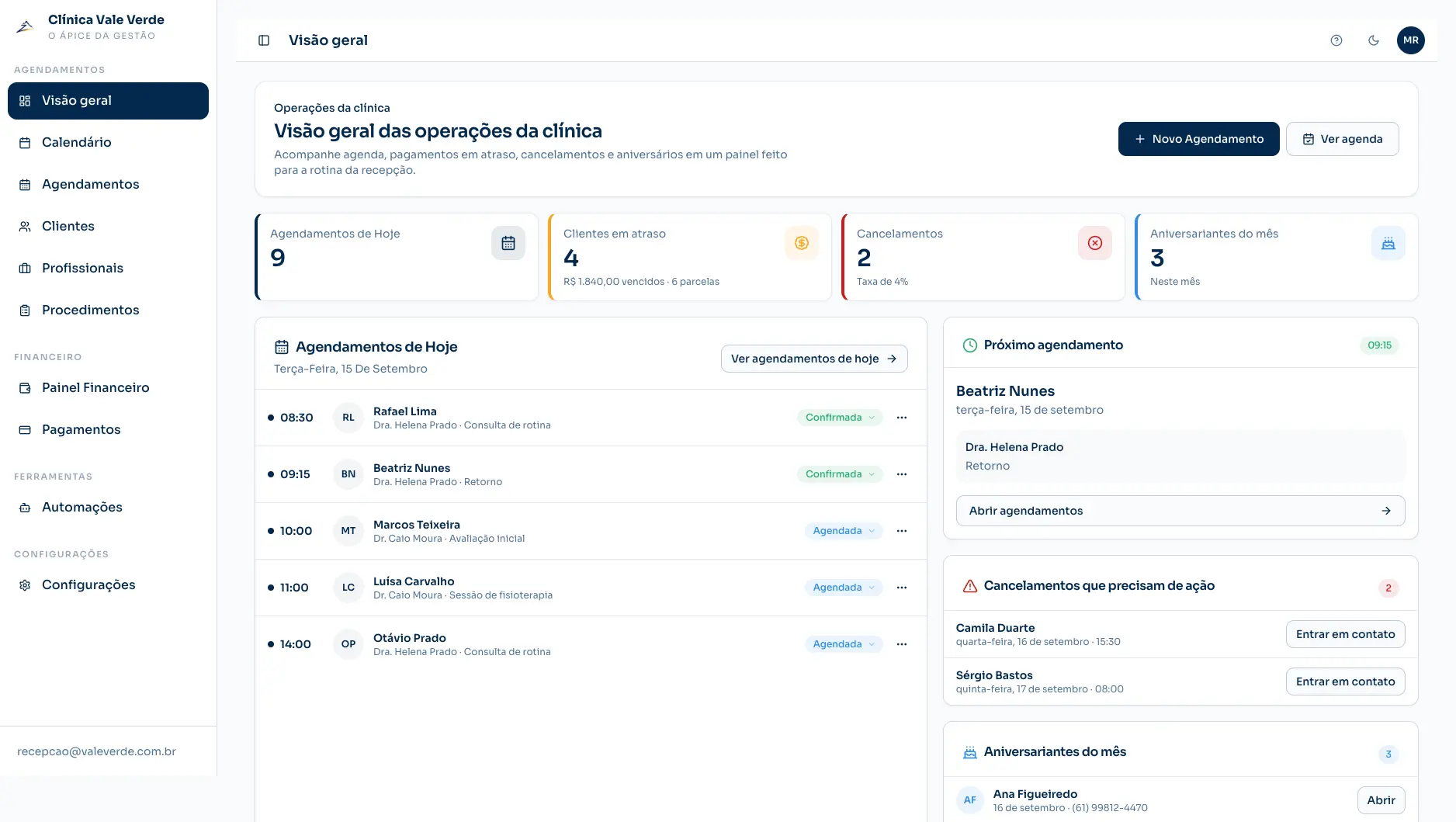Click the red X icon in Cancelamentos card
1456x822 pixels.
1095,243
